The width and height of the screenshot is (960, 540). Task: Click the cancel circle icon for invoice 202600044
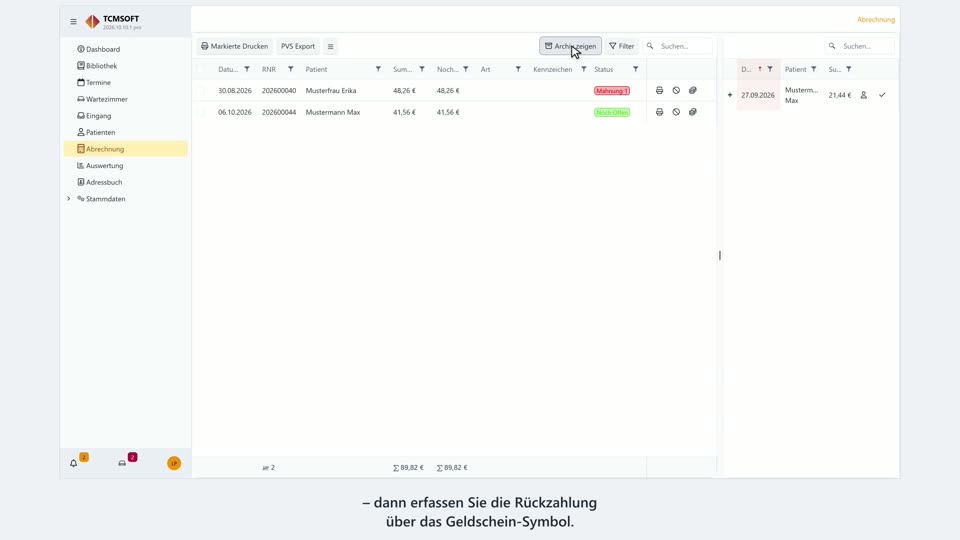[x=676, y=112]
